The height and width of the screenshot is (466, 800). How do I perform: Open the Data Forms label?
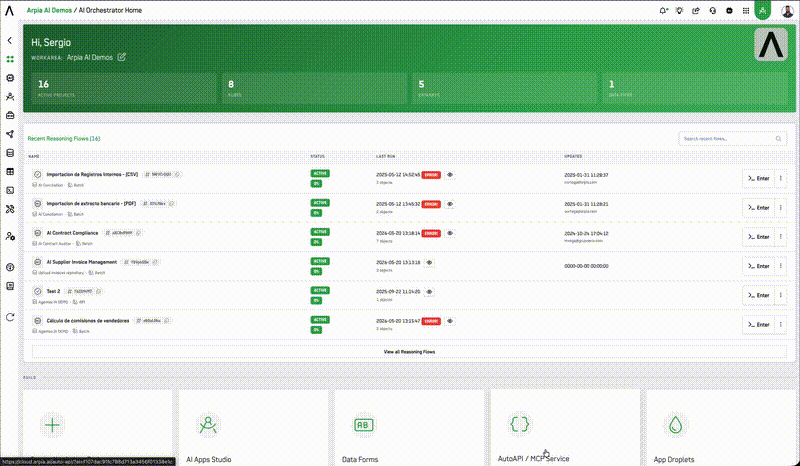pyautogui.click(x=360, y=459)
